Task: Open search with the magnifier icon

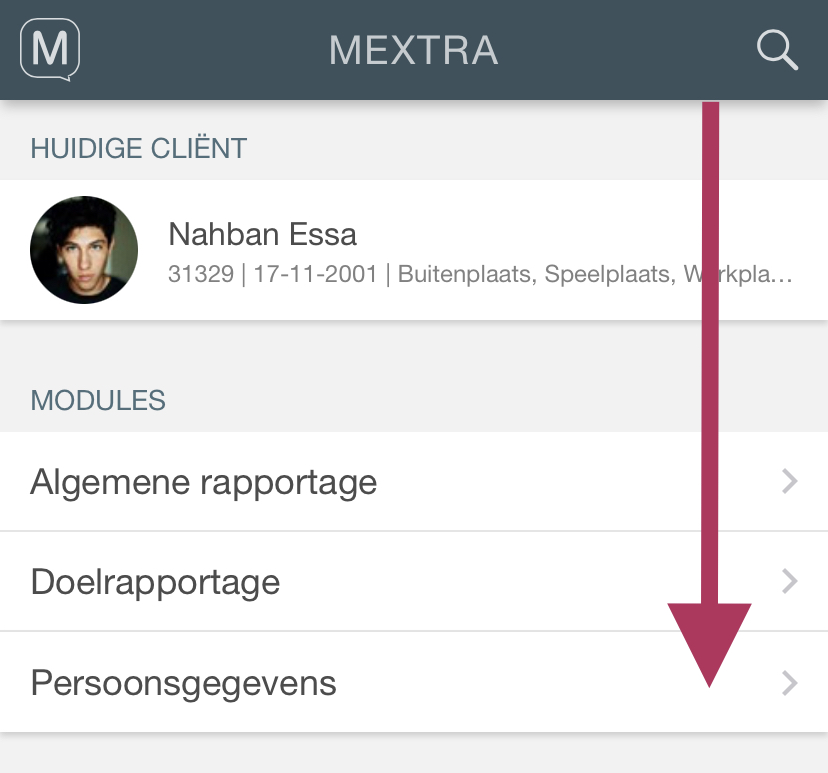Action: pos(777,50)
